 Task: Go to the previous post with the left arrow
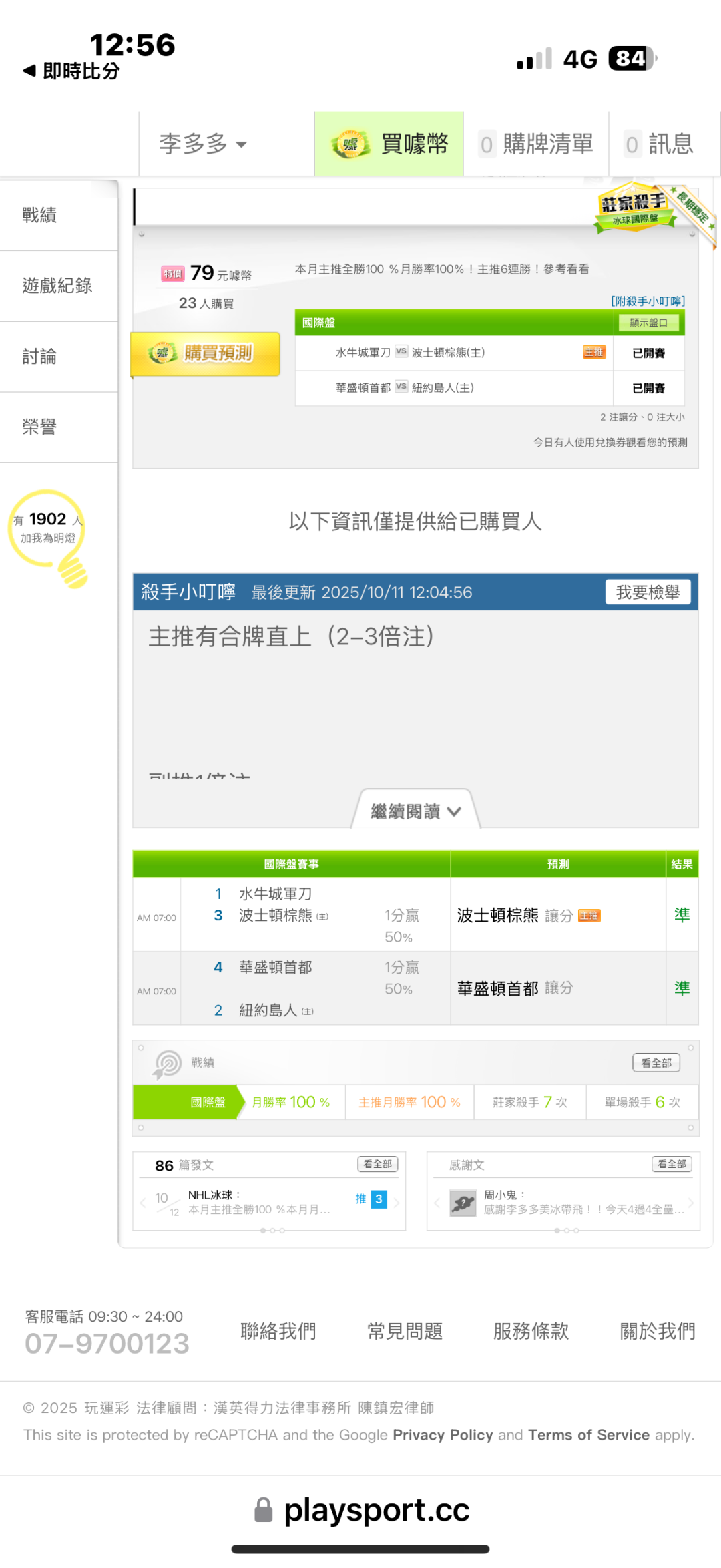pyautogui.click(x=143, y=1203)
